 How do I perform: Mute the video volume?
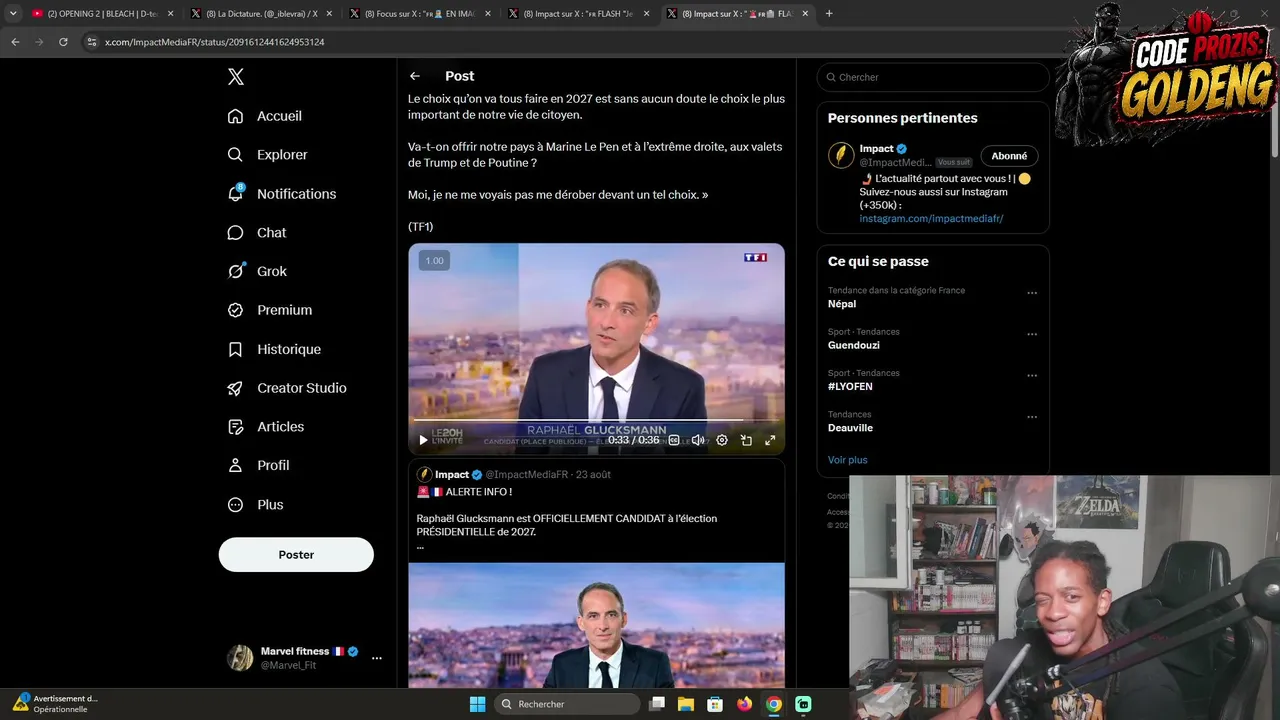tap(698, 440)
